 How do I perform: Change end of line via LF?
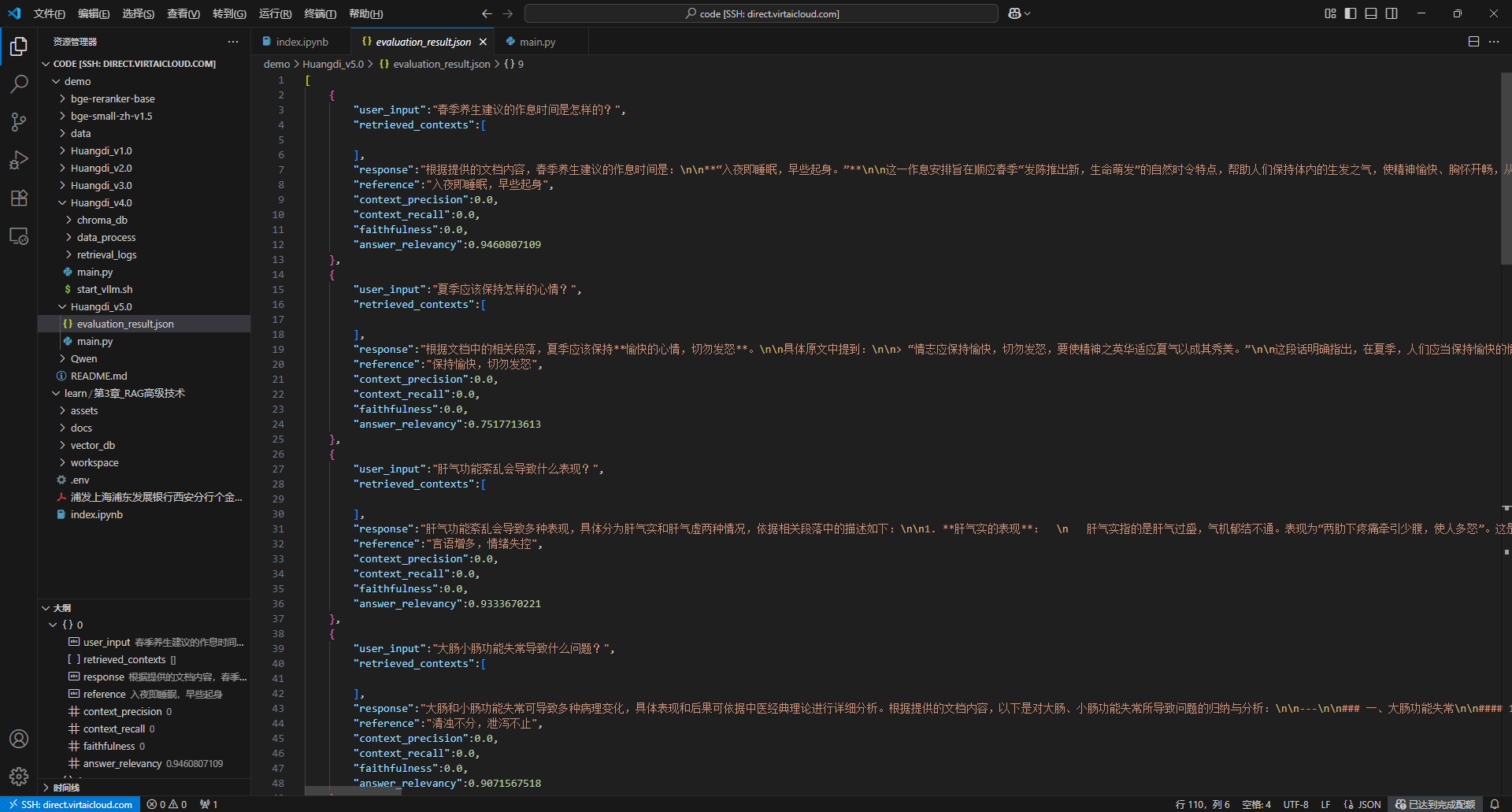click(x=1325, y=804)
